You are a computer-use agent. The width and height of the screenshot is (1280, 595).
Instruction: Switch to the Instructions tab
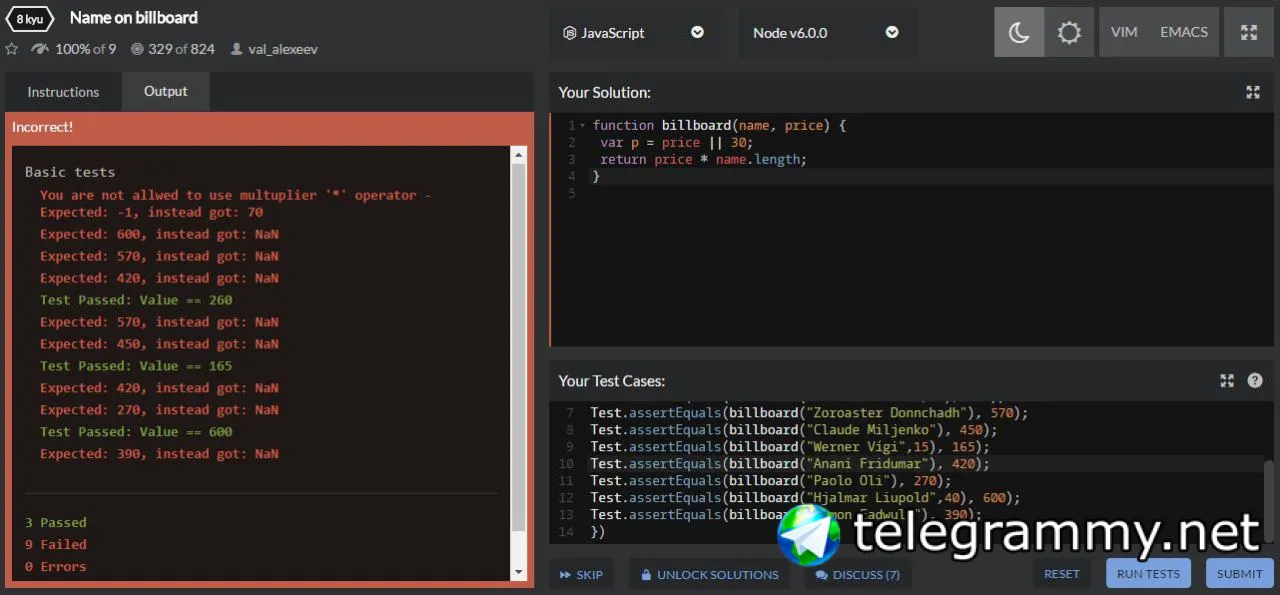[x=63, y=92]
